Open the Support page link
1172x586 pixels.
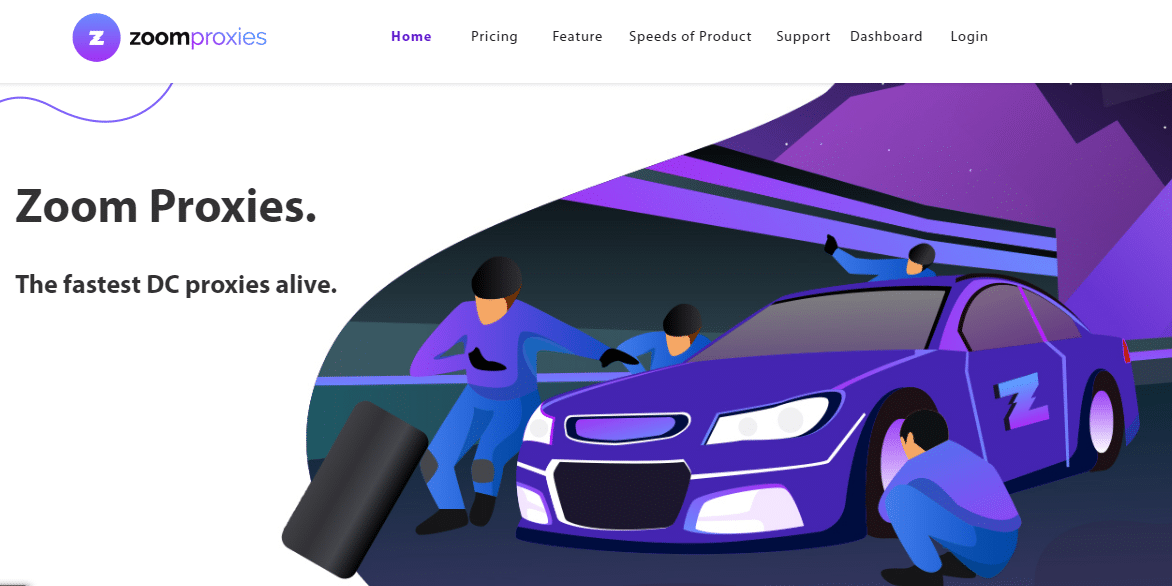pos(803,37)
